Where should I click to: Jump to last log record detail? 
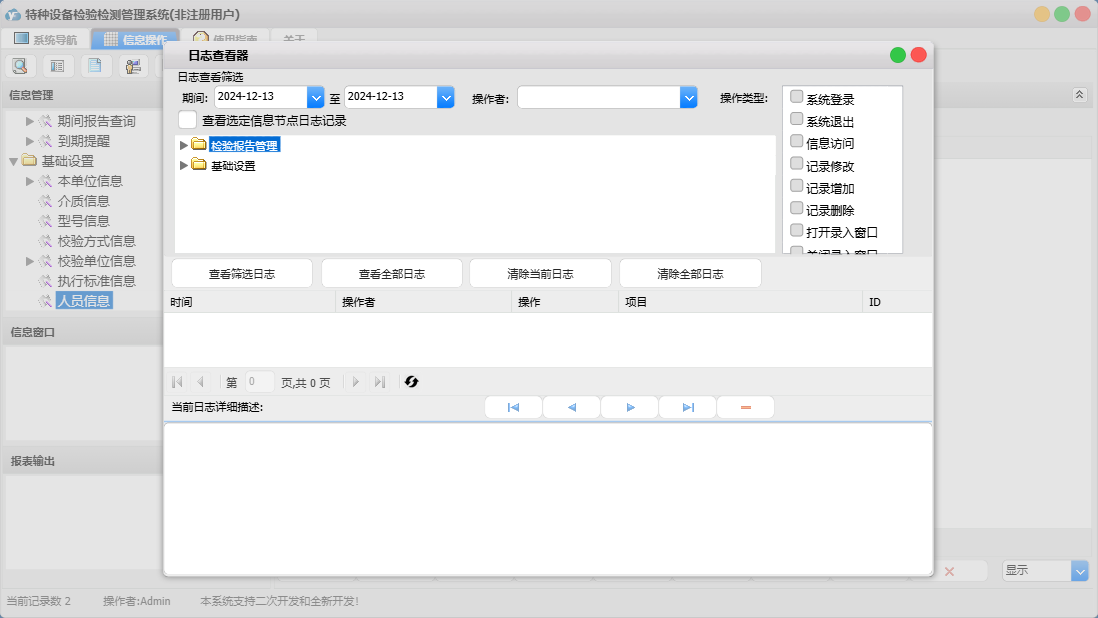[688, 408]
